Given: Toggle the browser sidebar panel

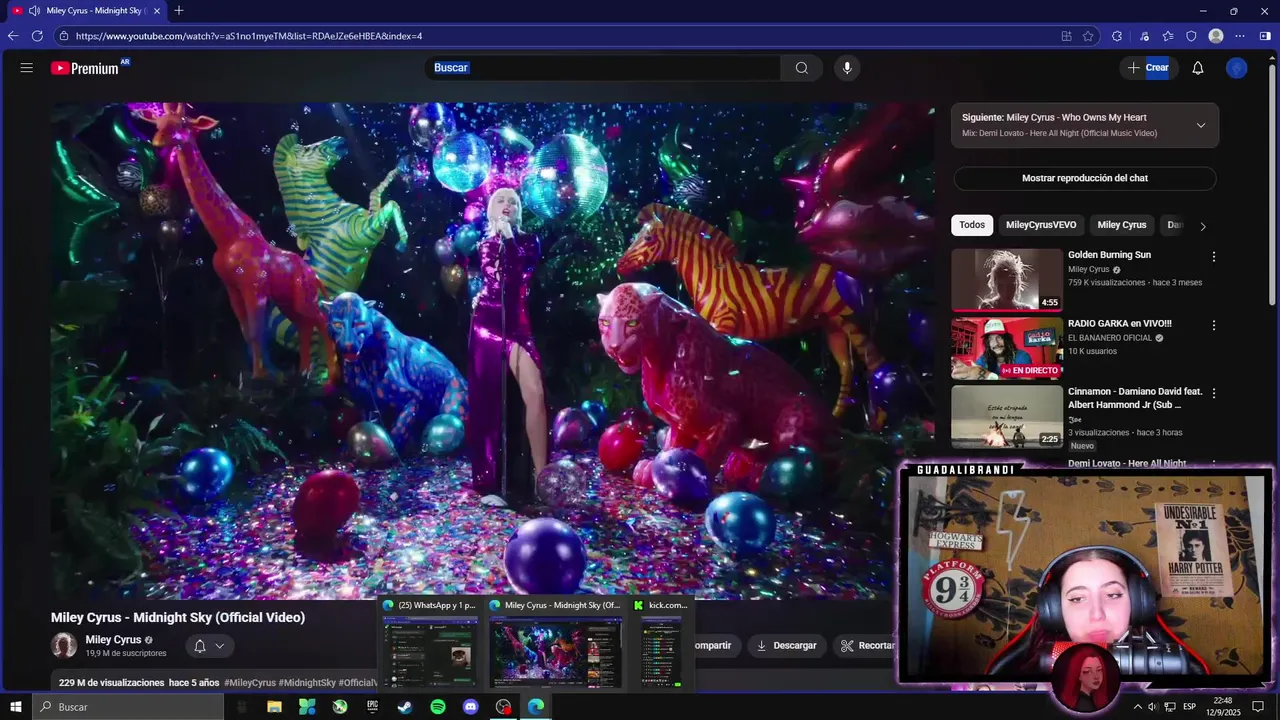Looking at the screenshot, I should point(1265,36).
